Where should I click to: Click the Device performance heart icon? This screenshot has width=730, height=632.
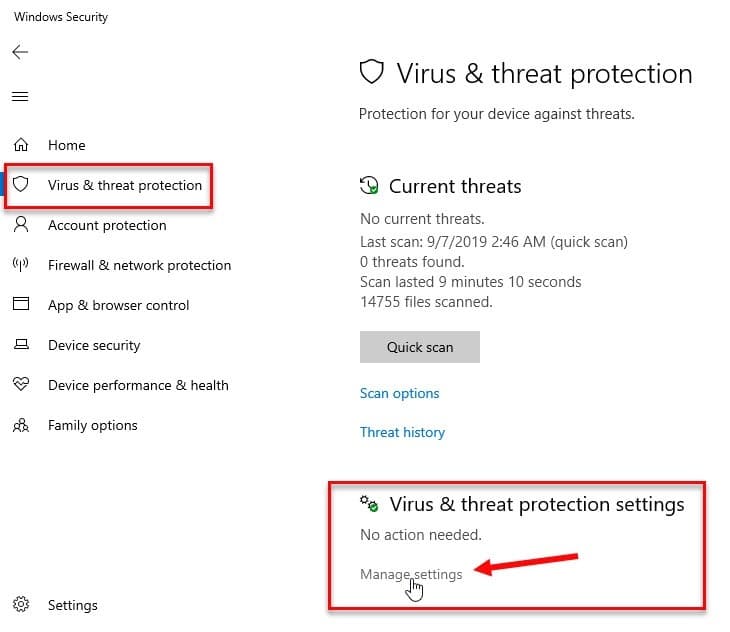click(x=21, y=384)
